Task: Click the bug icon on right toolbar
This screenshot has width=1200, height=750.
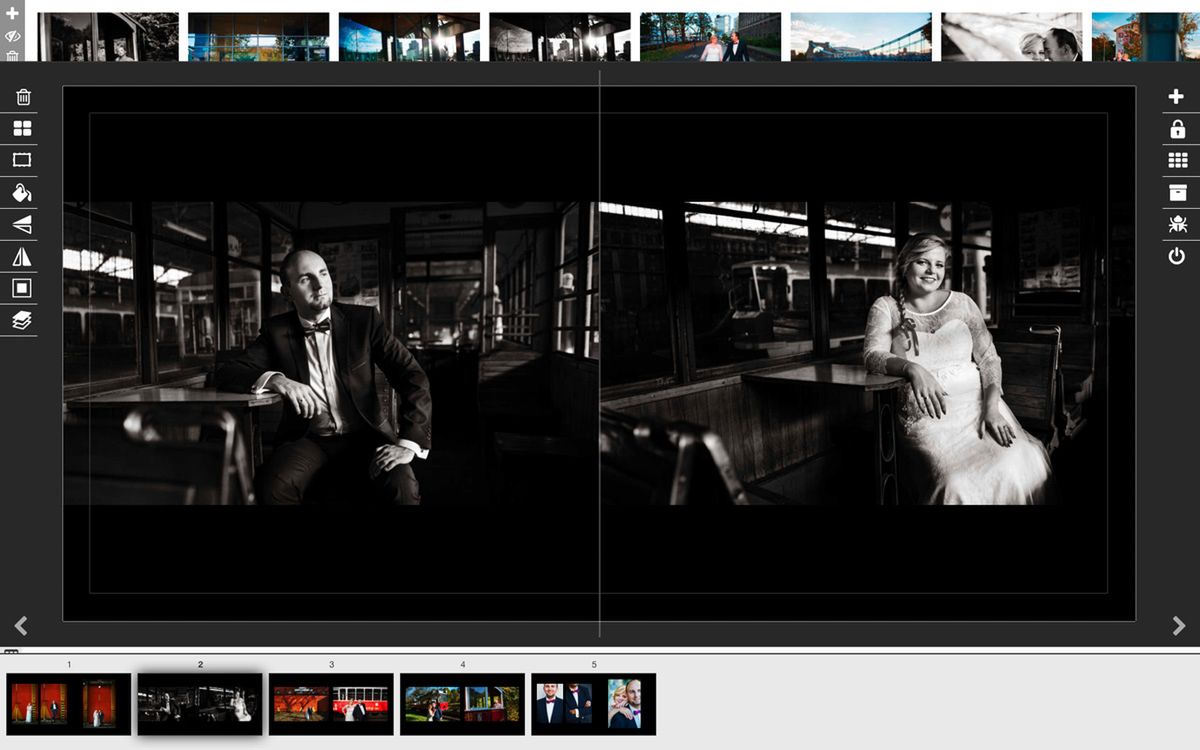Action: pyautogui.click(x=1177, y=224)
